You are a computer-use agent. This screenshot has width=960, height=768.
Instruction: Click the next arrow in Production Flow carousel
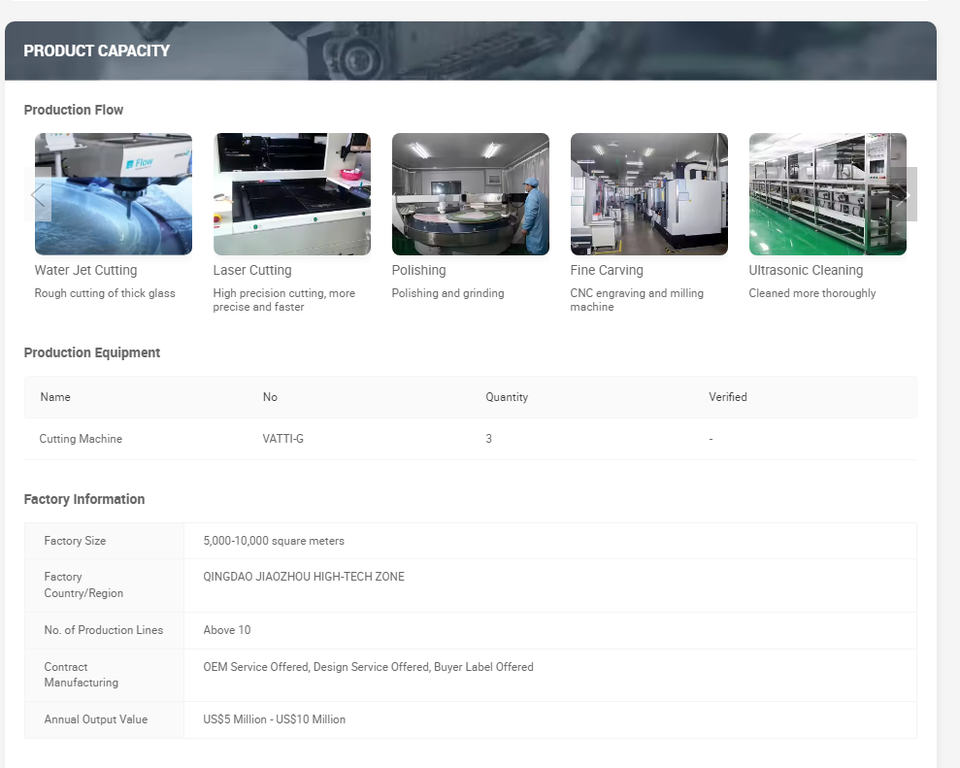903,195
